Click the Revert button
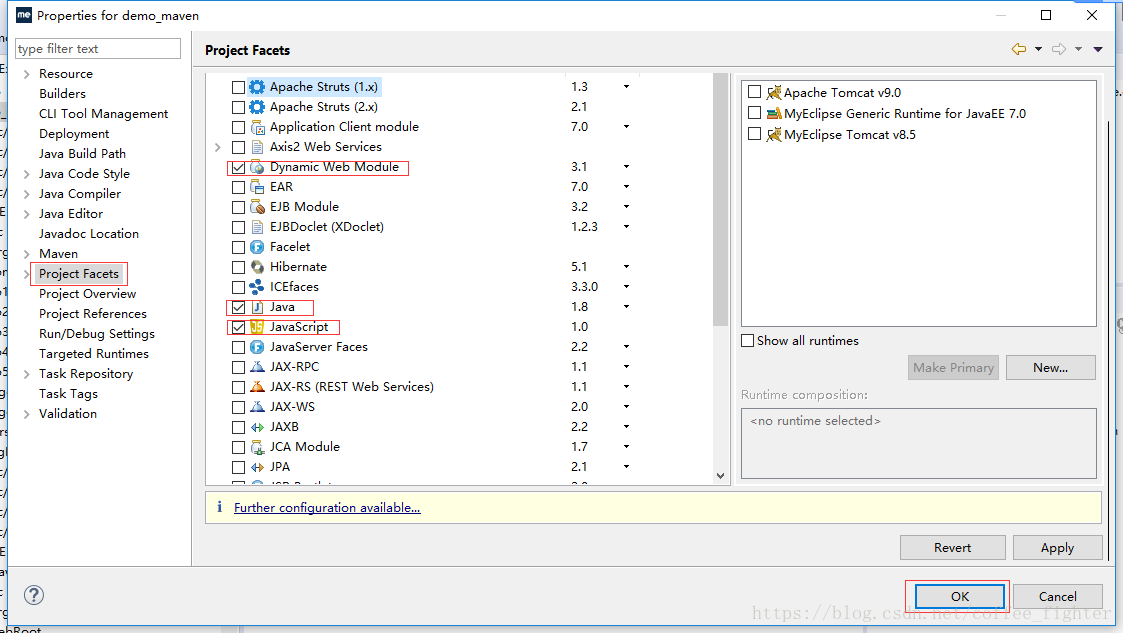The width and height of the screenshot is (1123, 633). click(953, 548)
